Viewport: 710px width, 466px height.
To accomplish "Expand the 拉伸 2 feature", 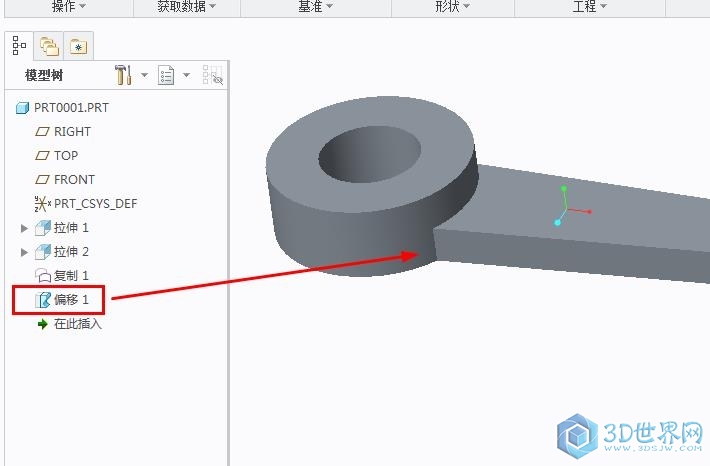I will pos(24,252).
